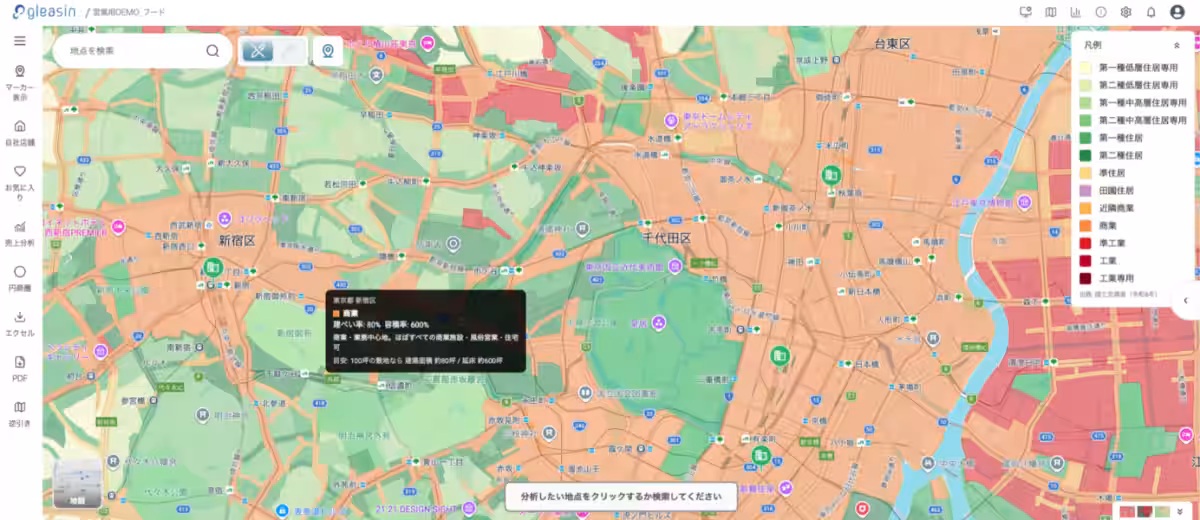
Task: Click the bar chart icon in header
Action: pos(1076,12)
